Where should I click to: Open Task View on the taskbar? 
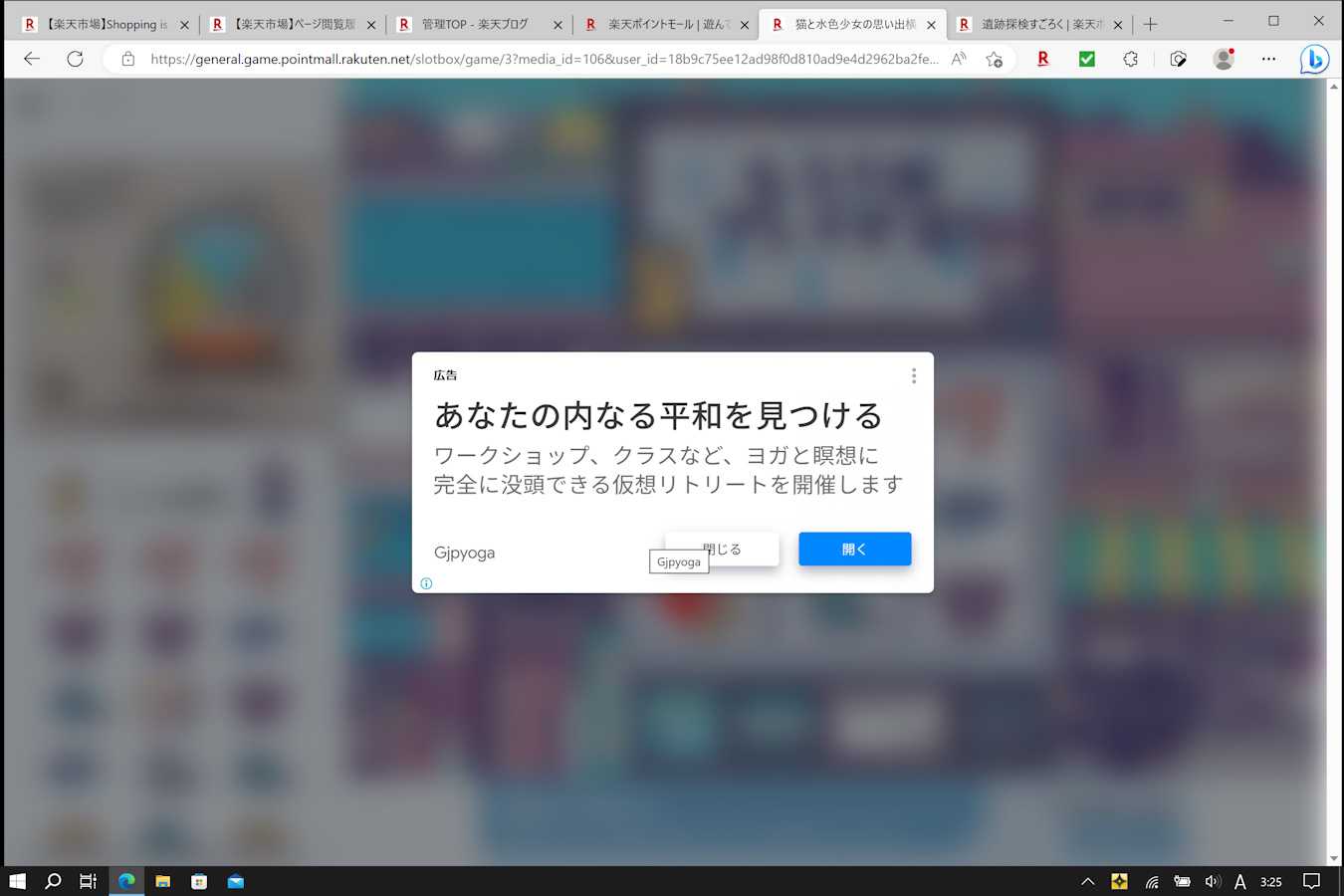click(x=89, y=881)
